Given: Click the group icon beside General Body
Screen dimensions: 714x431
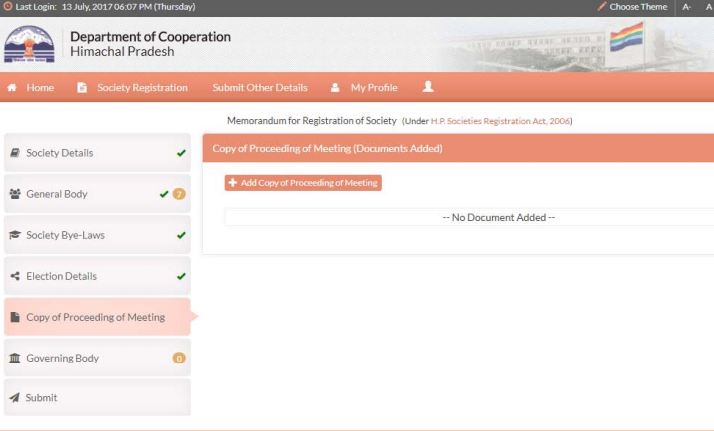Looking at the screenshot, I should (15, 194).
